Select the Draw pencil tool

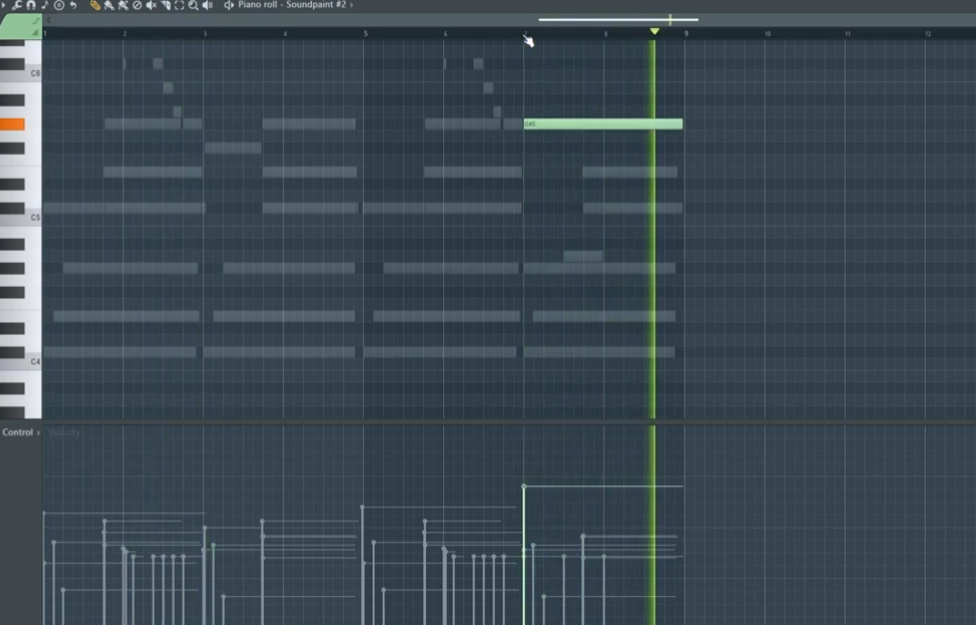[x=95, y=5]
